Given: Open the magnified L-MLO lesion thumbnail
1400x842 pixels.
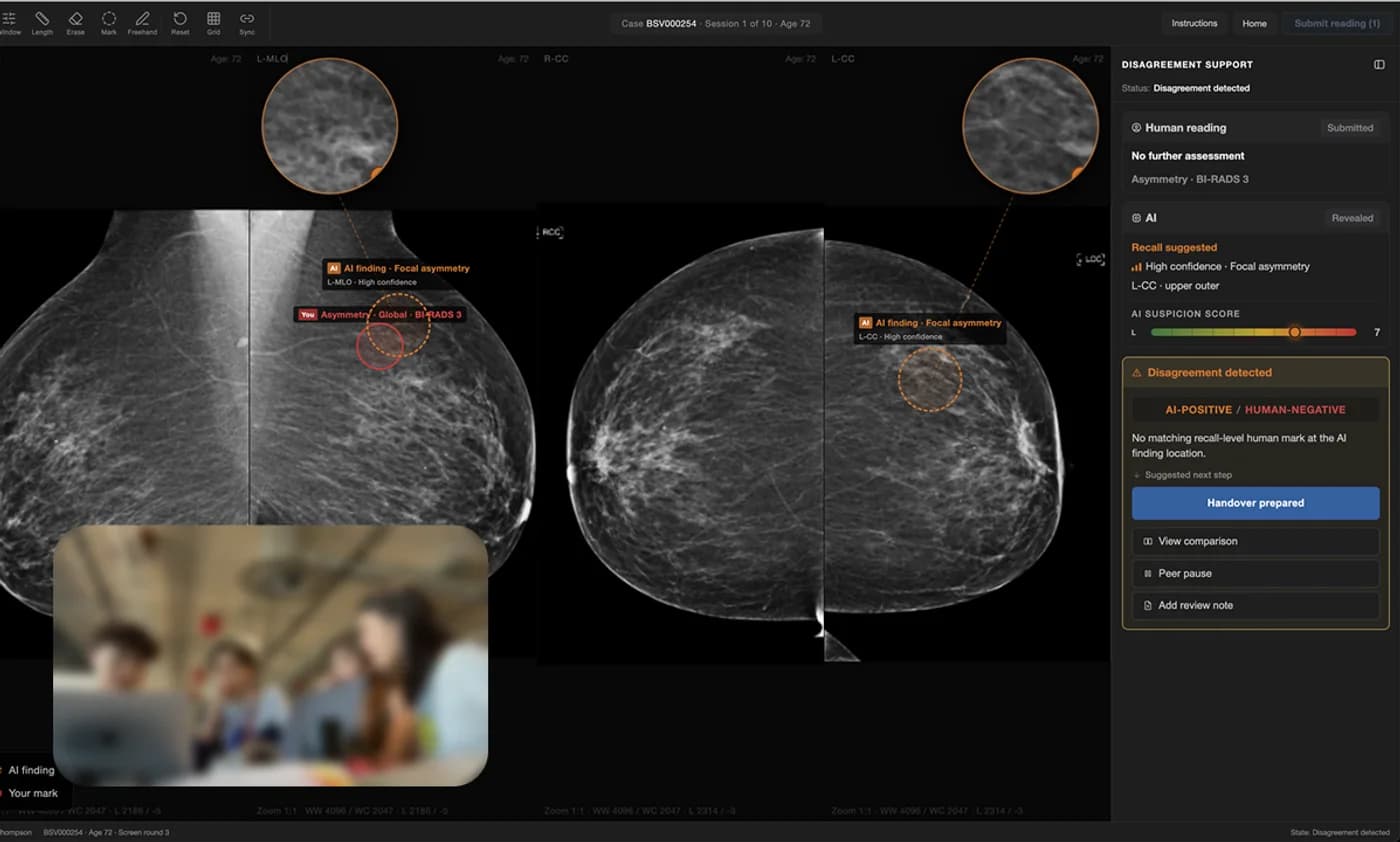Looking at the screenshot, I should tap(330, 125).
